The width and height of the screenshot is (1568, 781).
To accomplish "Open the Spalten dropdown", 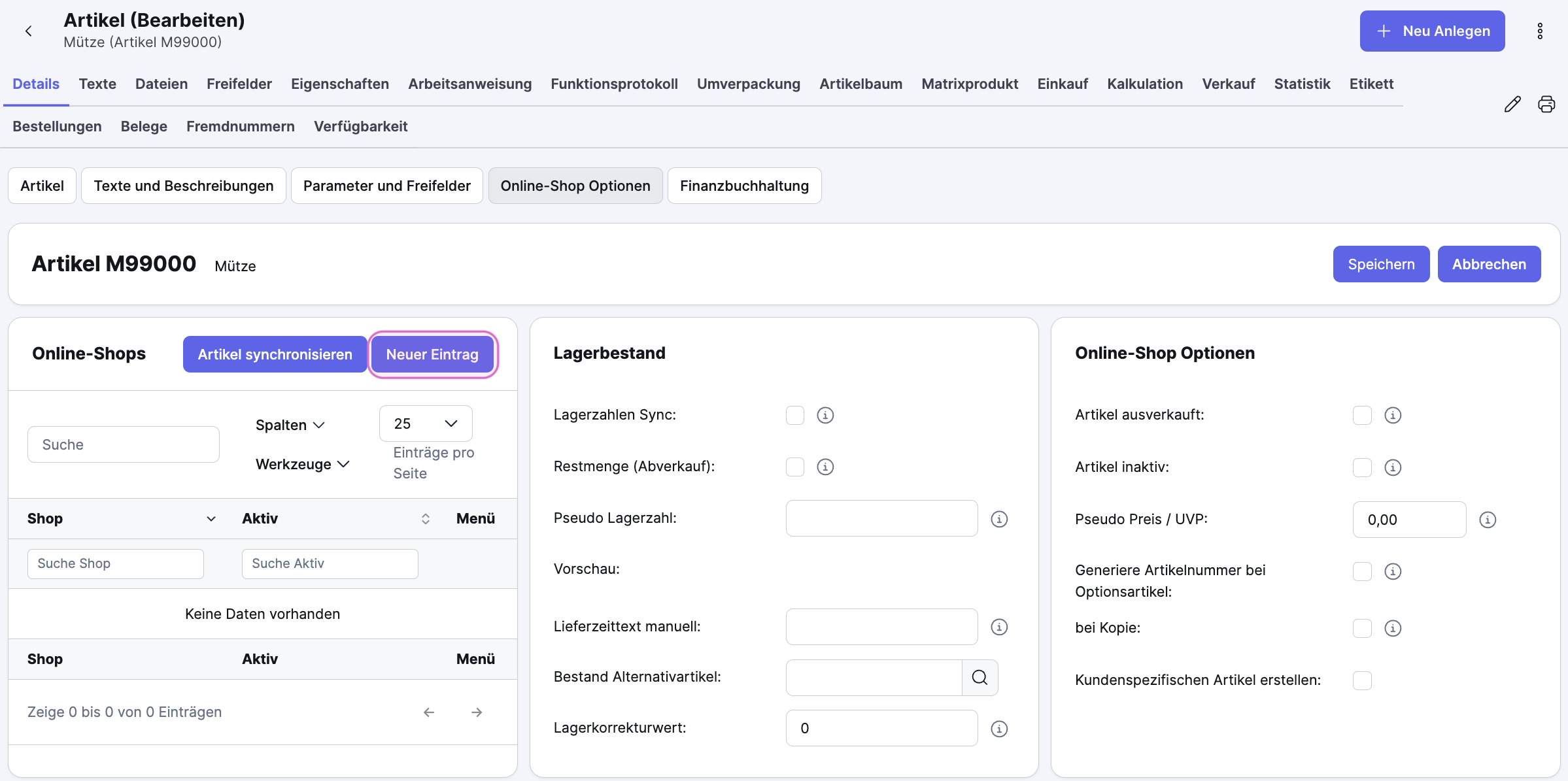I will 290,424.
